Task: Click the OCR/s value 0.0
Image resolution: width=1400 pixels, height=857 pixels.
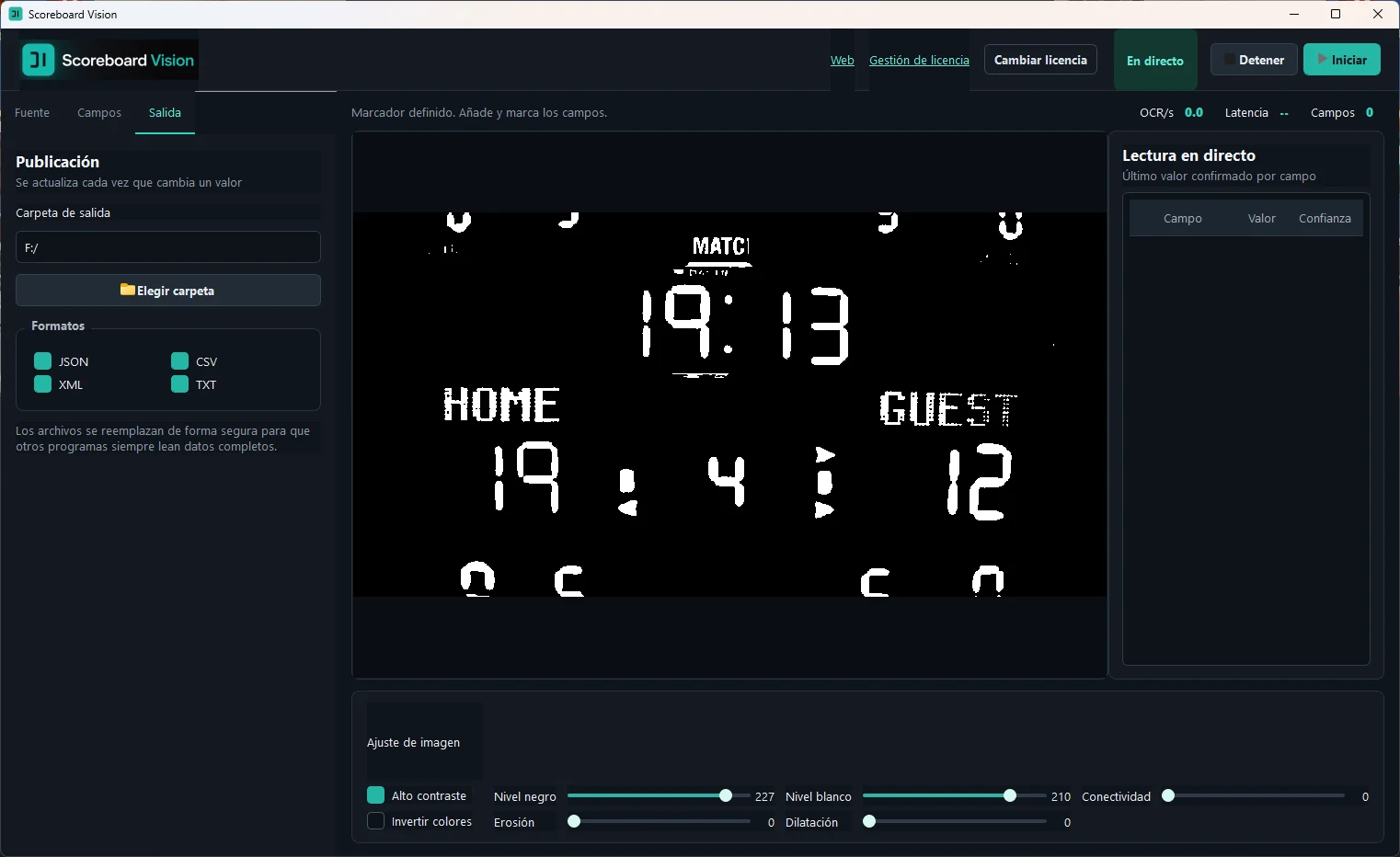Action: (x=1194, y=112)
